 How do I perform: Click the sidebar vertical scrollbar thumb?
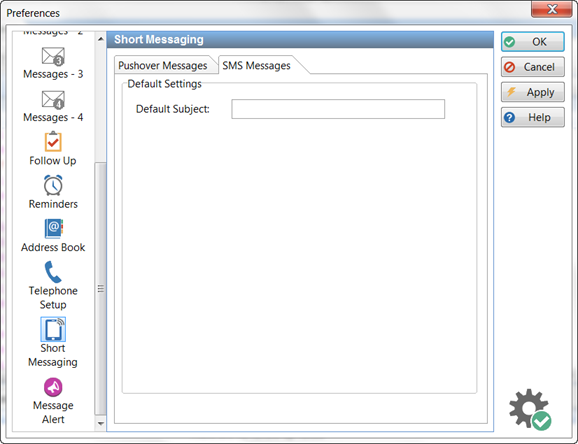101,288
